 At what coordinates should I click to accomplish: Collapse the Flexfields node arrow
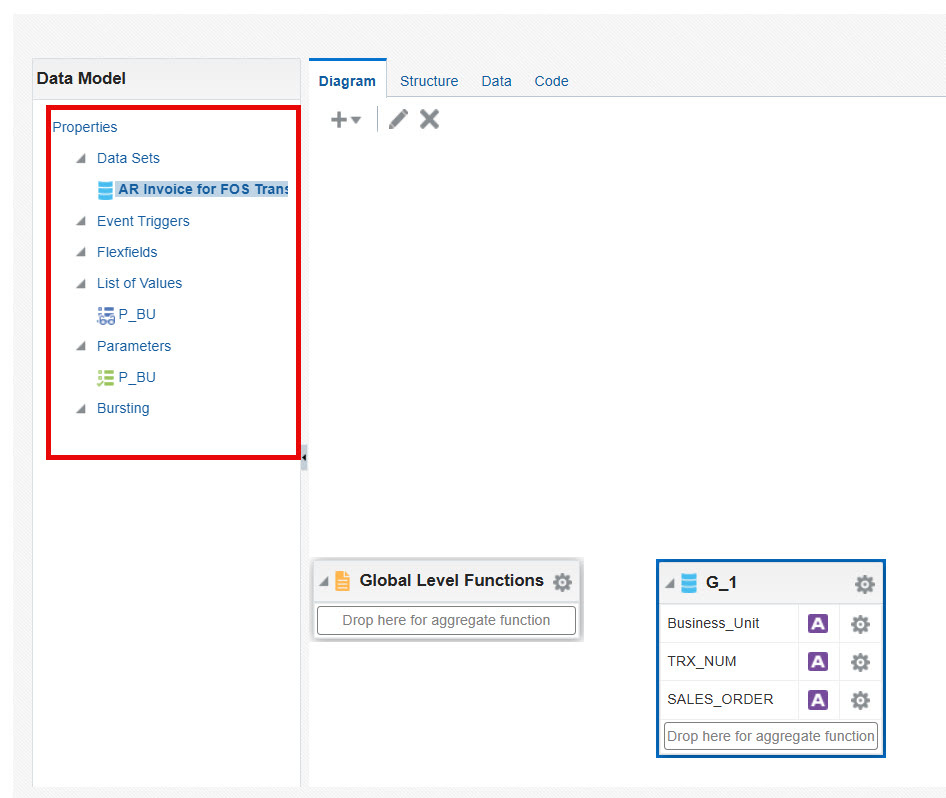pos(81,252)
